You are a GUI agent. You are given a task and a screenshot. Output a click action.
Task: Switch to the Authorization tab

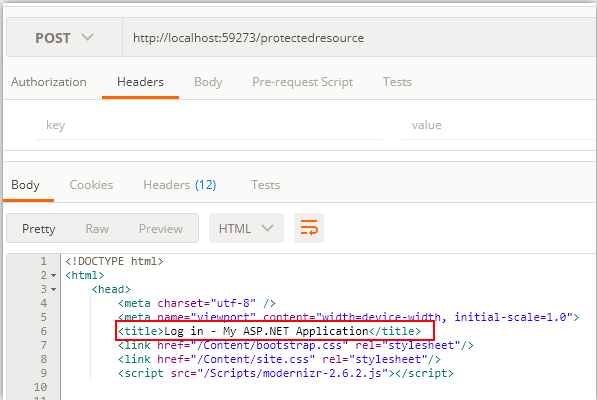[x=49, y=82]
